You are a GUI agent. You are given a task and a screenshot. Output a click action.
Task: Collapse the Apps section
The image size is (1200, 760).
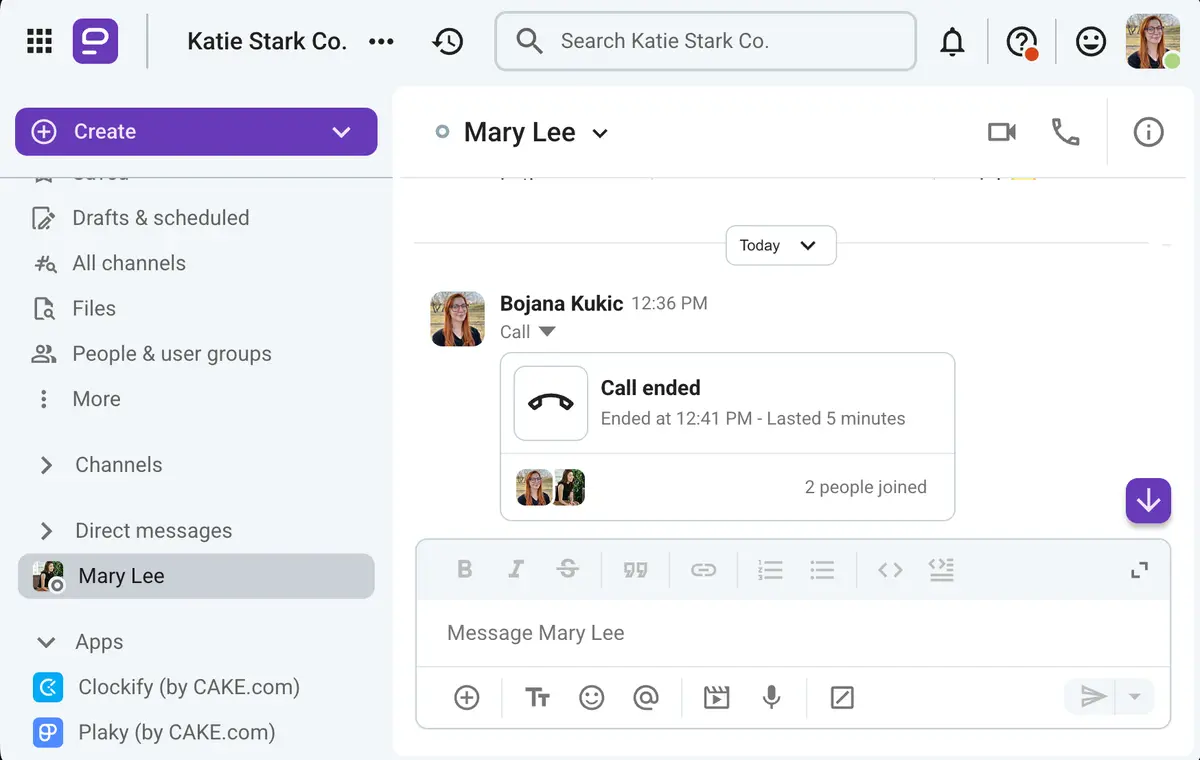[46, 642]
